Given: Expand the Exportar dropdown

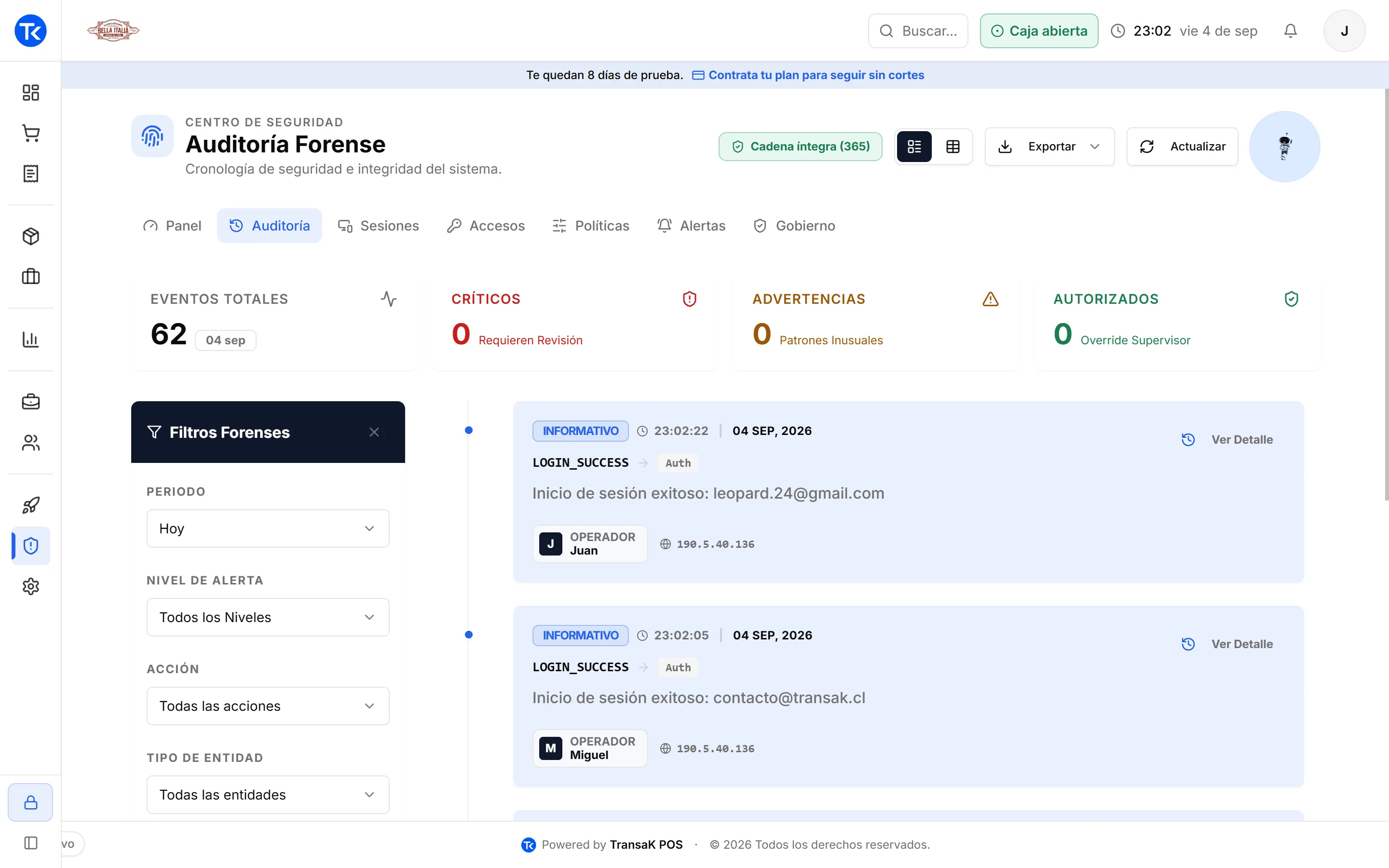Looking at the screenshot, I should pyautogui.click(x=1050, y=147).
